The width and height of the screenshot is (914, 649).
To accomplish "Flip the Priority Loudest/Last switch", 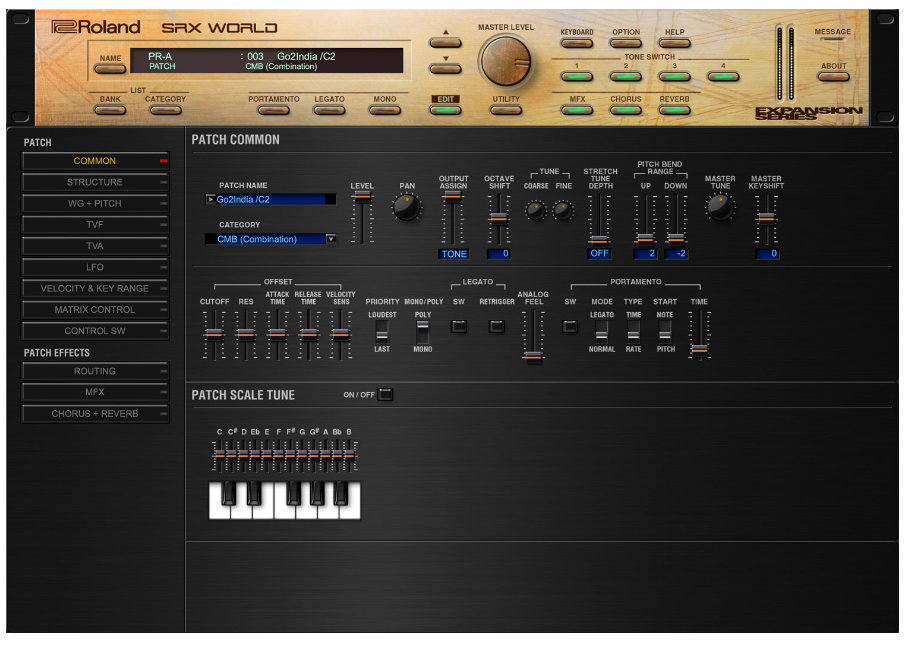I will pyautogui.click(x=382, y=332).
